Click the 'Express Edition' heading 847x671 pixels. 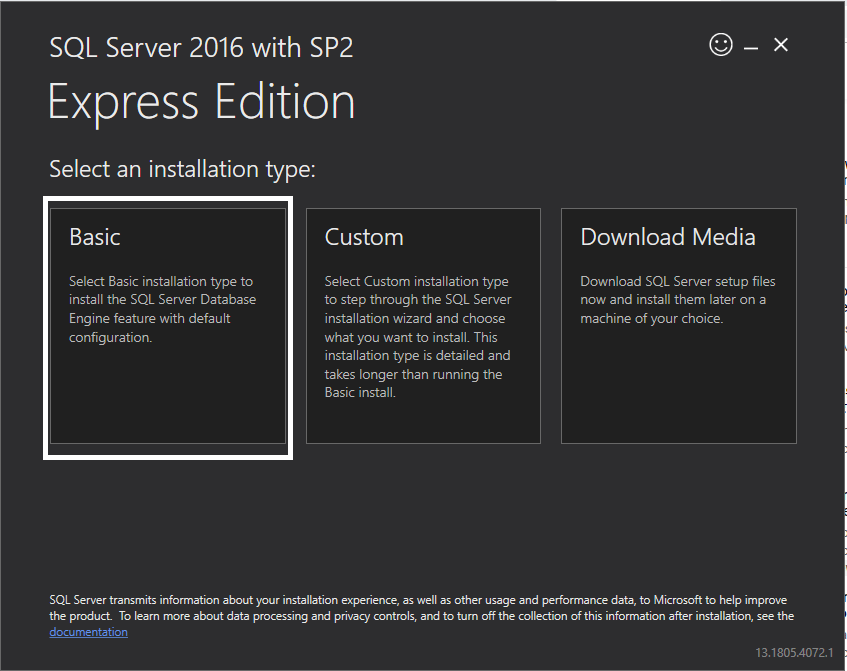tap(201, 103)
